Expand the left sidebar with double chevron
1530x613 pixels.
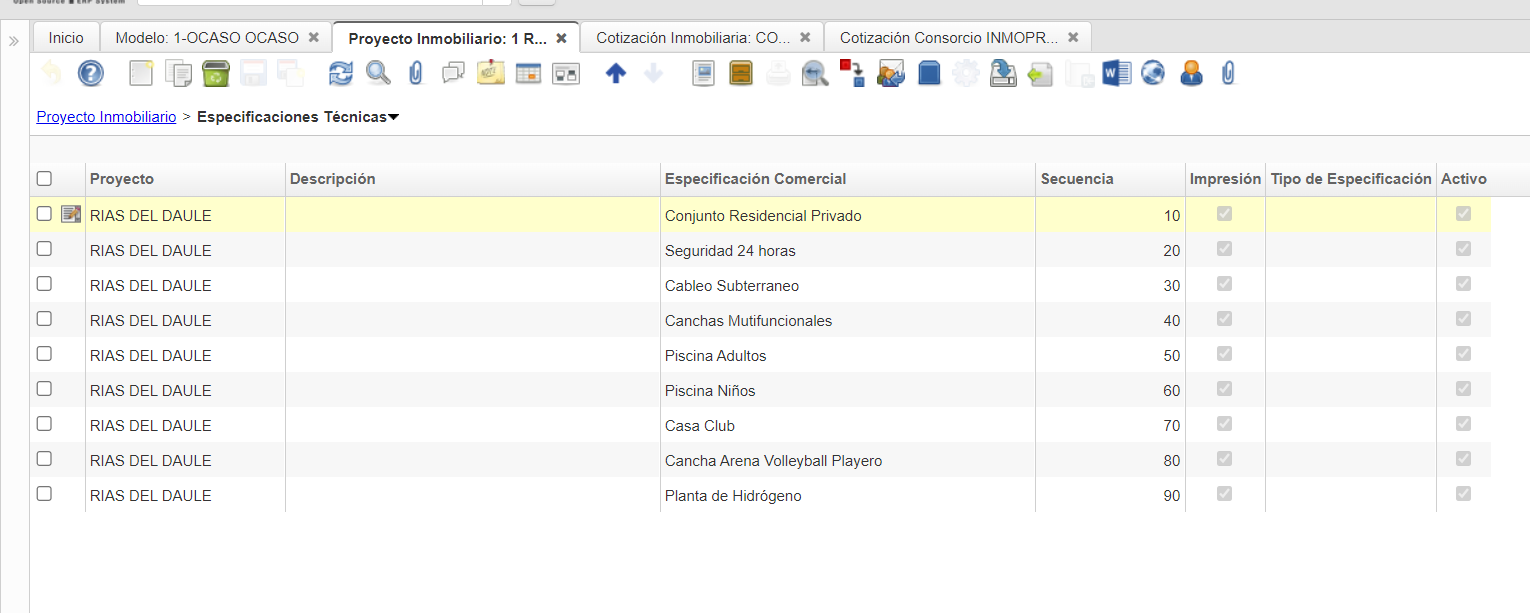14,41
